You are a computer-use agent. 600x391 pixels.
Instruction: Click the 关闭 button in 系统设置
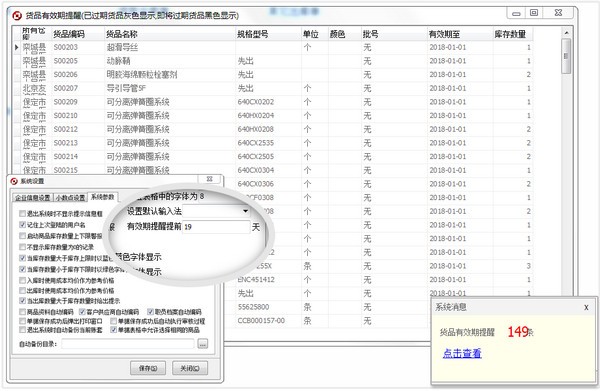[x=190, y=368]
